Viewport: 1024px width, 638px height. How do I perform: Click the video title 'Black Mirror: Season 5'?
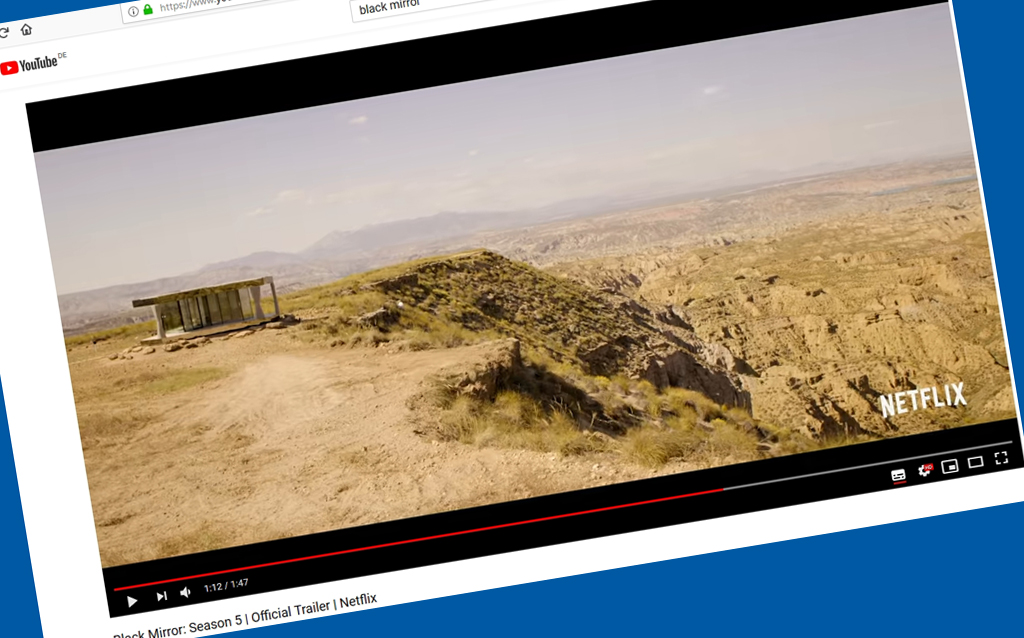click(245, 617)
